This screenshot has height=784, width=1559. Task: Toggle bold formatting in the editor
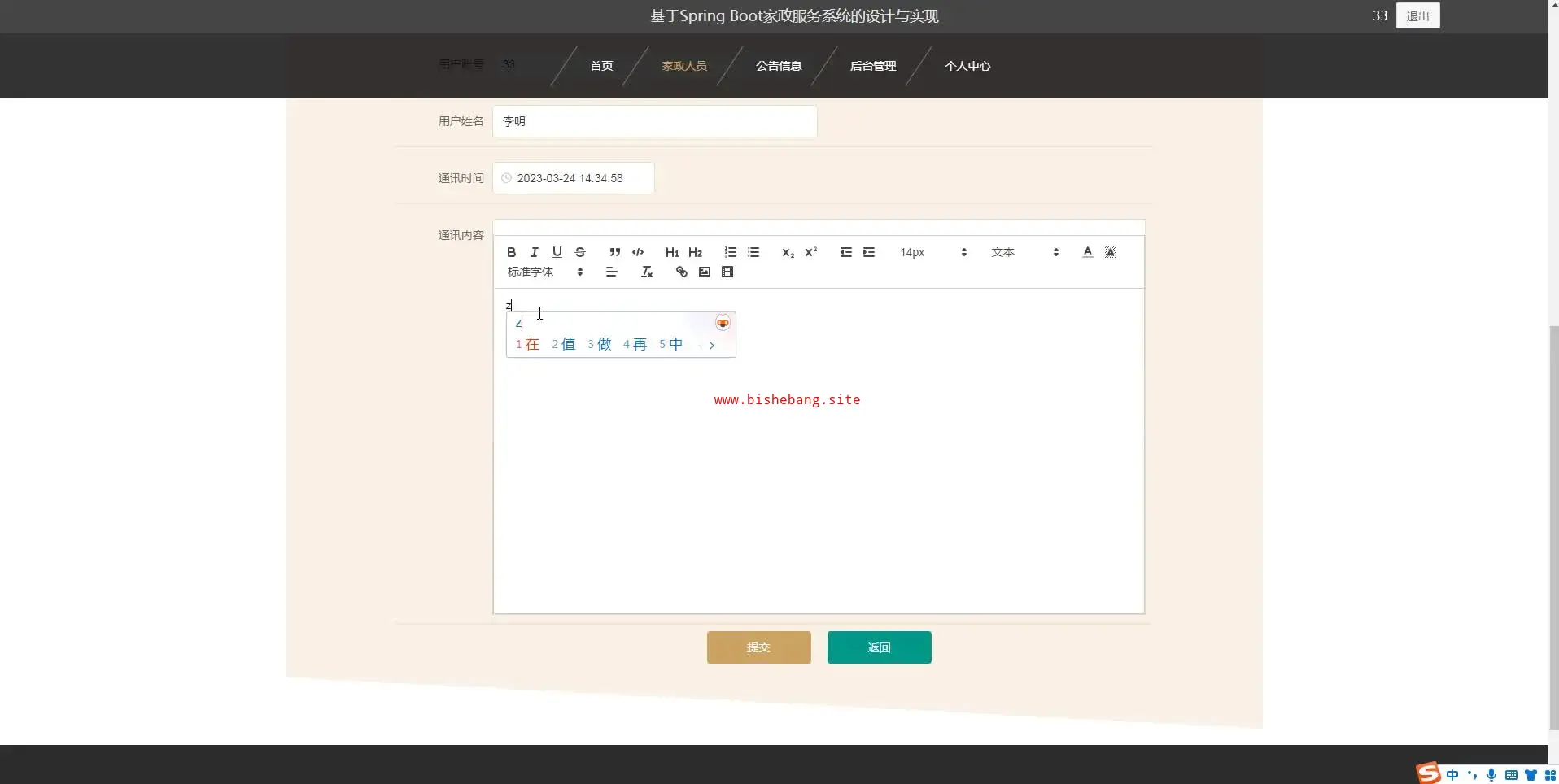(x=511, y=252)
